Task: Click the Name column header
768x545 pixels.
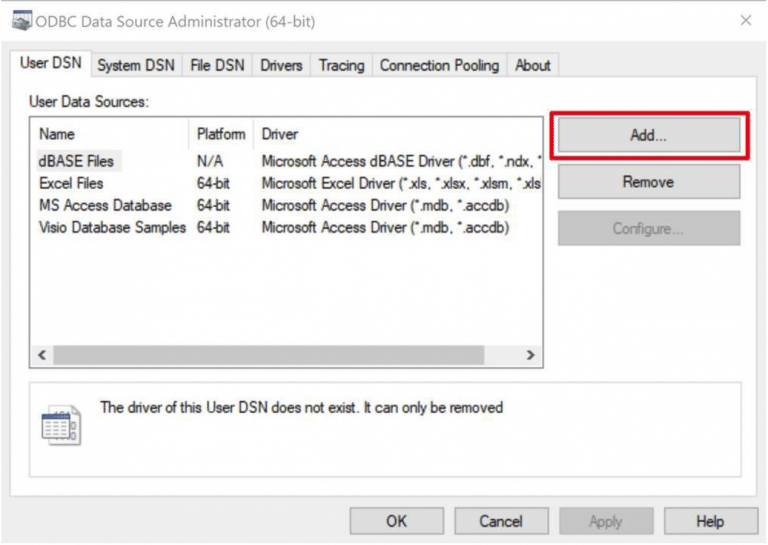Action: coord(110,134)
